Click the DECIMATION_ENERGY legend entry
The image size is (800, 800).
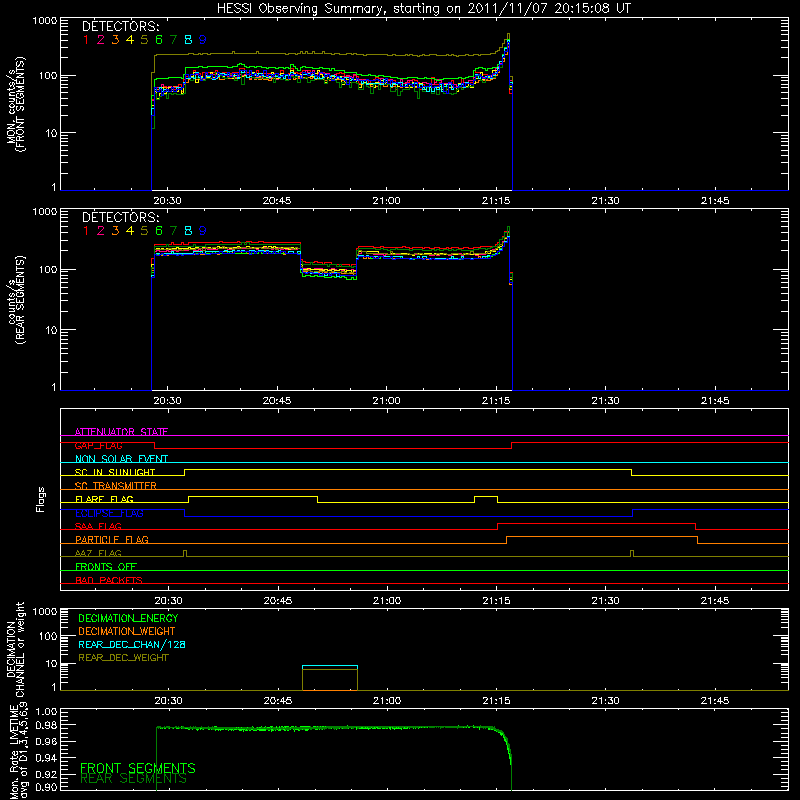coord(128,618)
